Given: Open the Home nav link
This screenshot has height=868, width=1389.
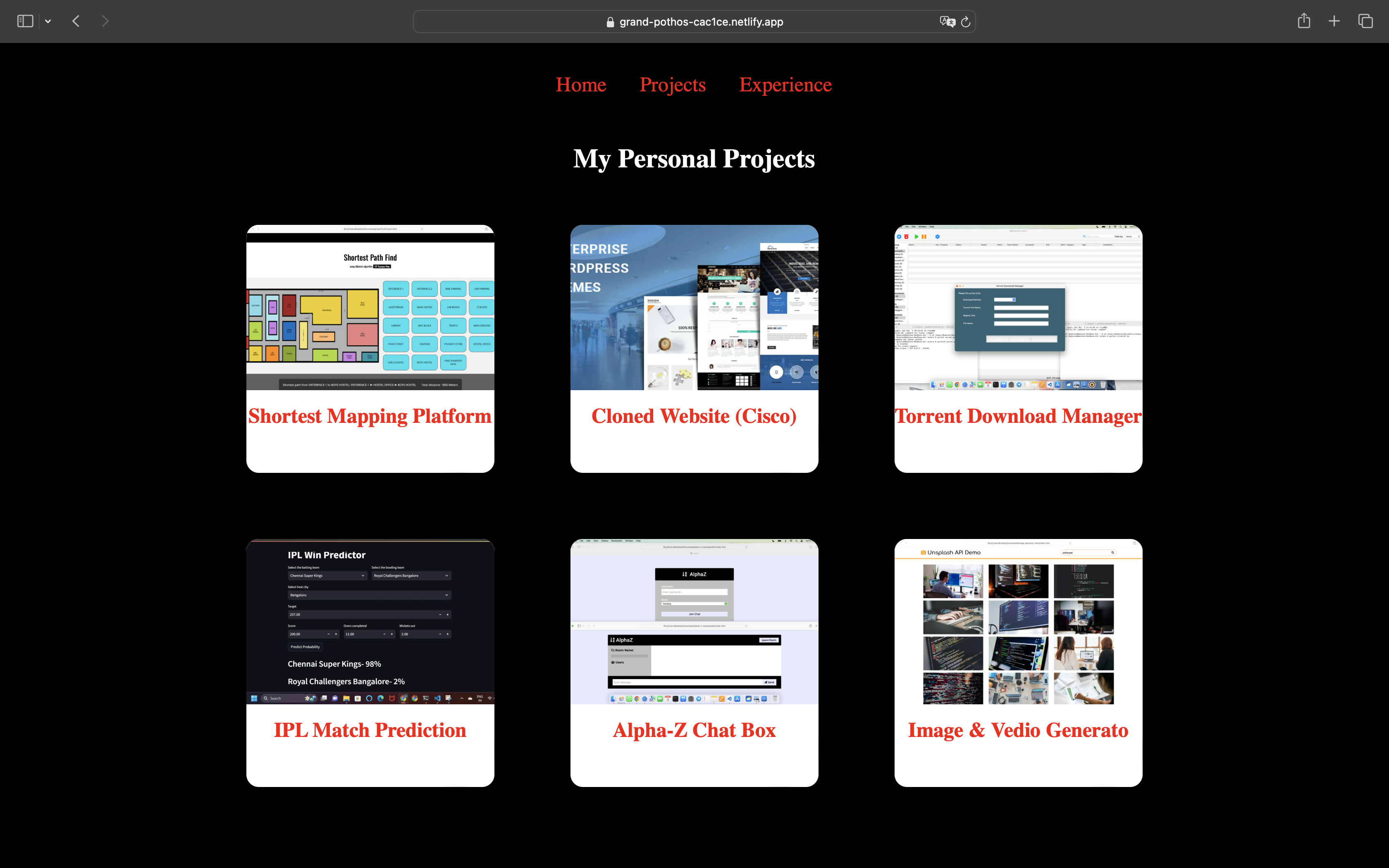Looking at the screenshot, I should click(x=580, y=84).
